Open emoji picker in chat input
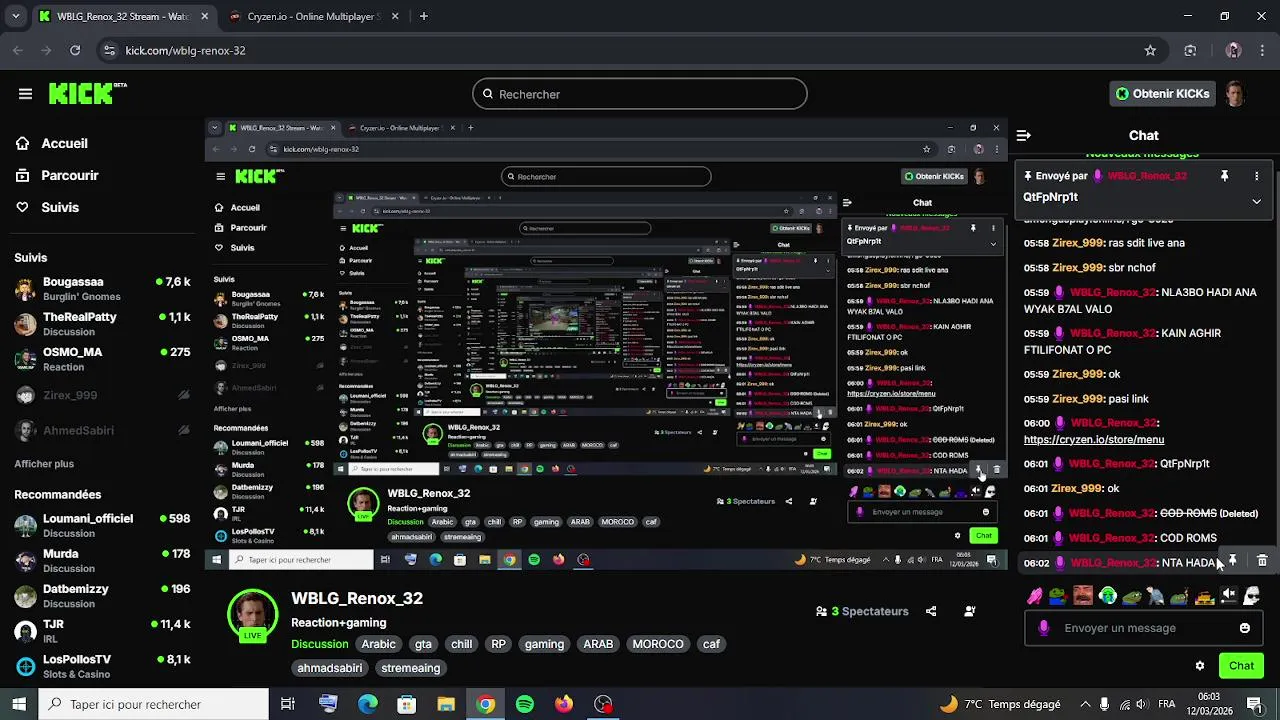This screenshot has height=720, width=1280. pyautogui.click(x=1245, y=628)
